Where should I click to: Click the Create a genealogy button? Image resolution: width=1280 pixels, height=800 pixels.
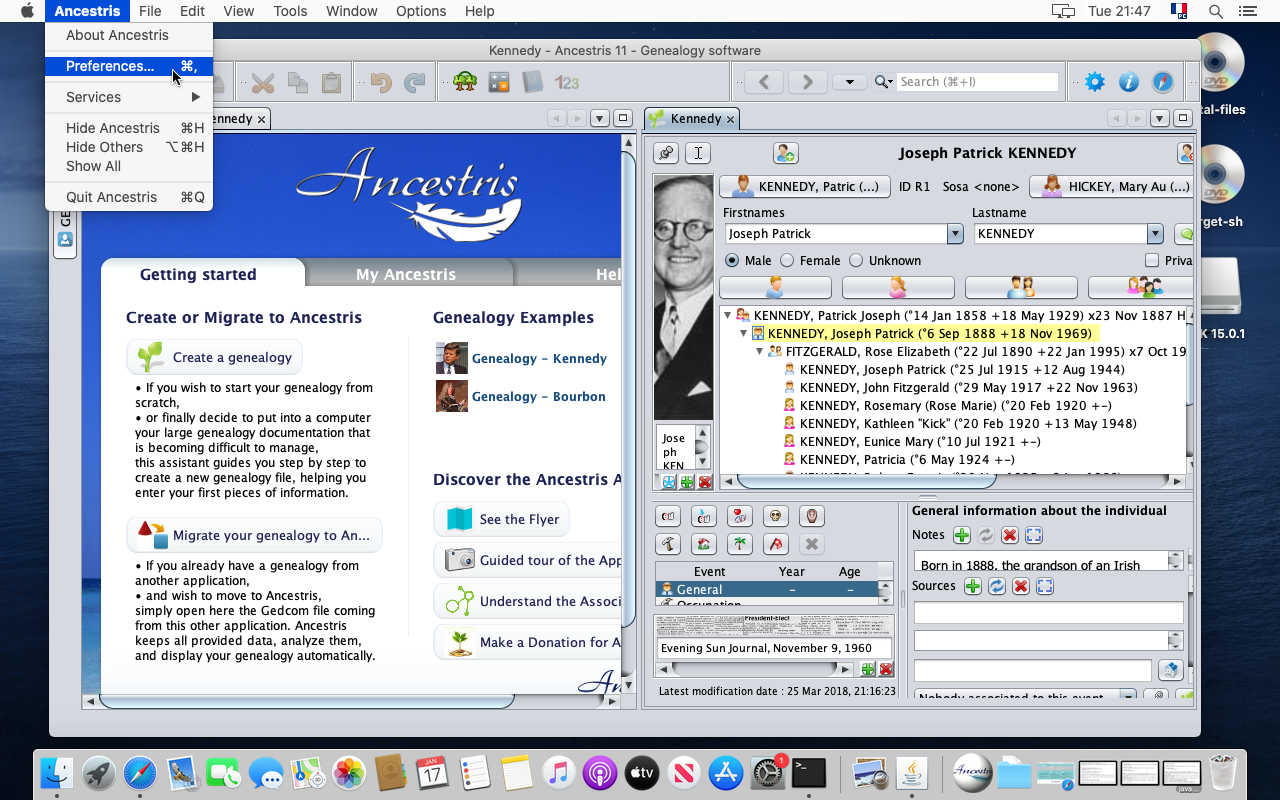pyautogui.click(x=215, y=357)
